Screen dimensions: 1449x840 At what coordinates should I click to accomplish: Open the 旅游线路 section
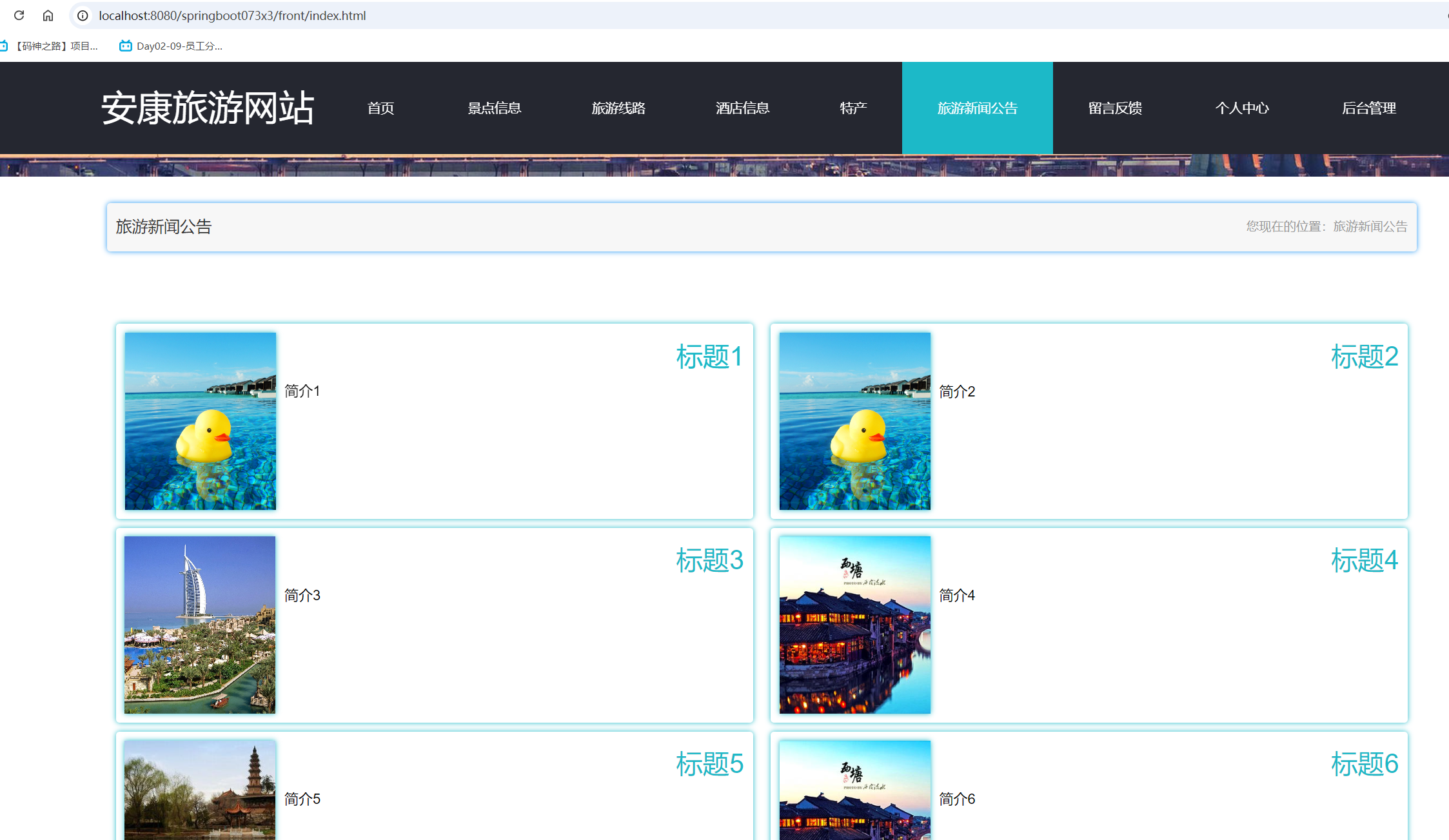tap(618, 108)
